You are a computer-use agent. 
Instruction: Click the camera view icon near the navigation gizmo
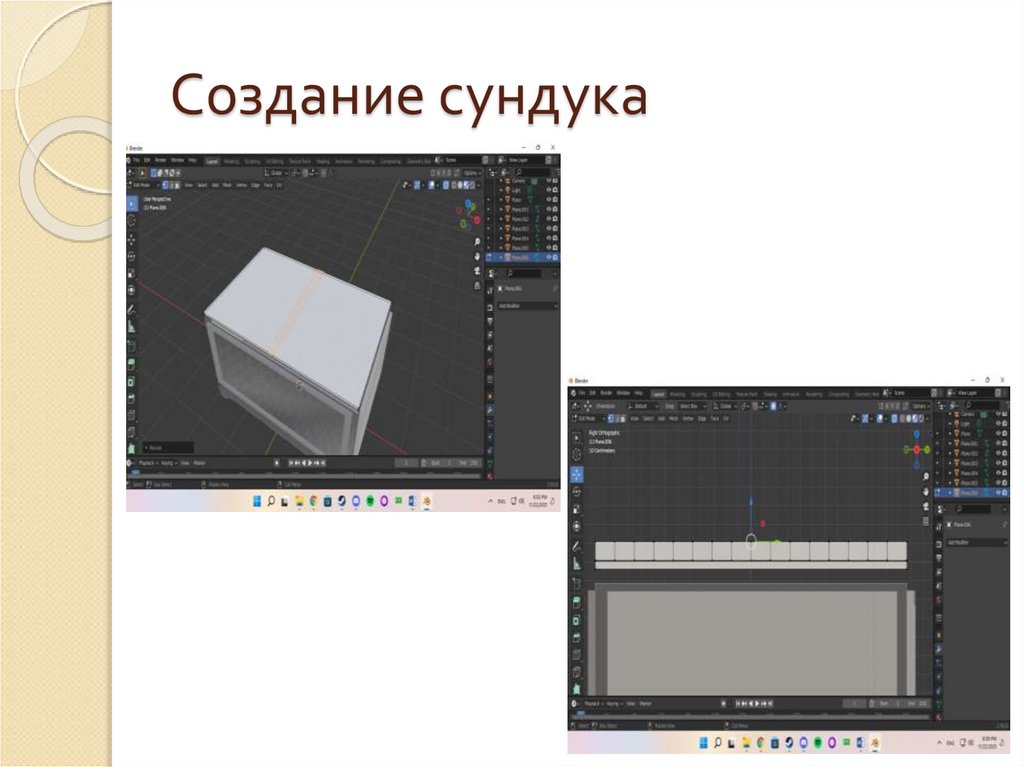pos(477,272)
